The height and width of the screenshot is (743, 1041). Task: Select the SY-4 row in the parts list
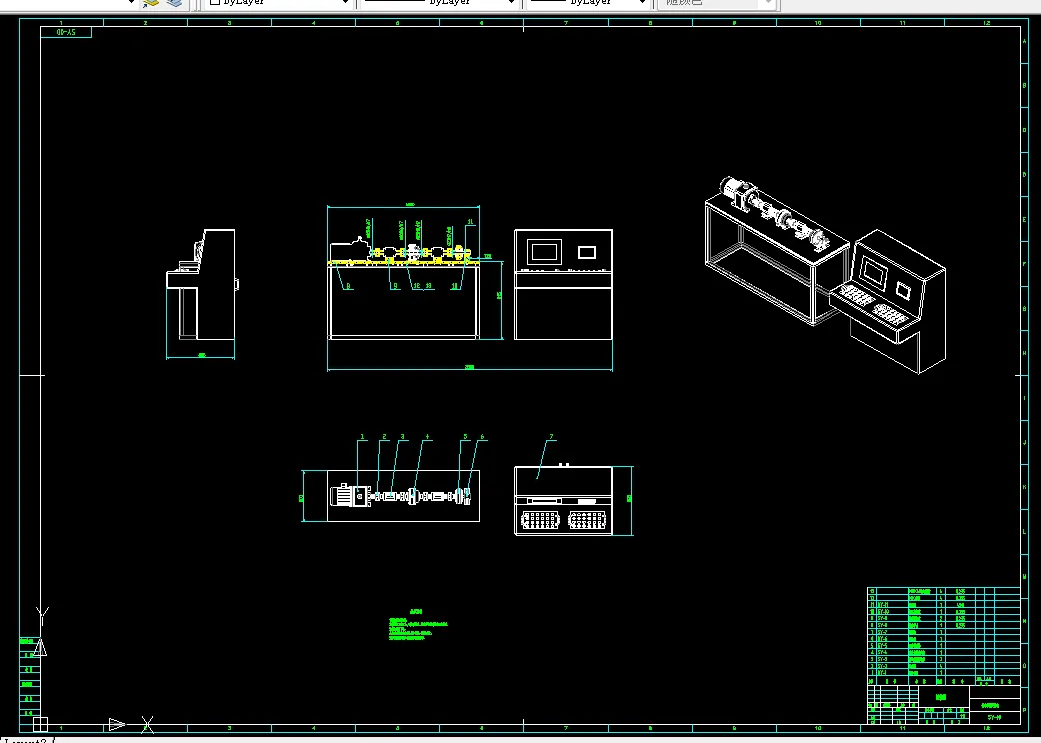[x=943, y=652]
